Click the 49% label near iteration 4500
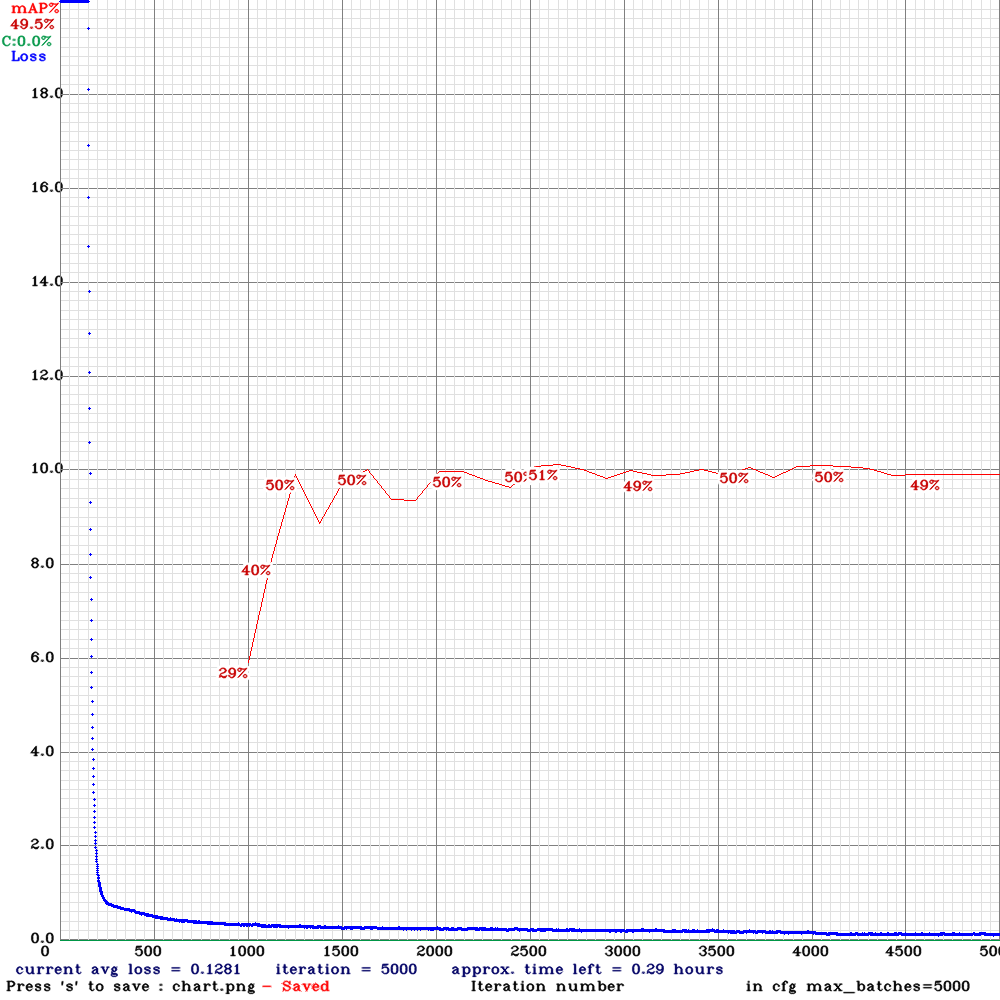Image resolution: width=1000 pixels, height=1000 pixels. (924, 486)
